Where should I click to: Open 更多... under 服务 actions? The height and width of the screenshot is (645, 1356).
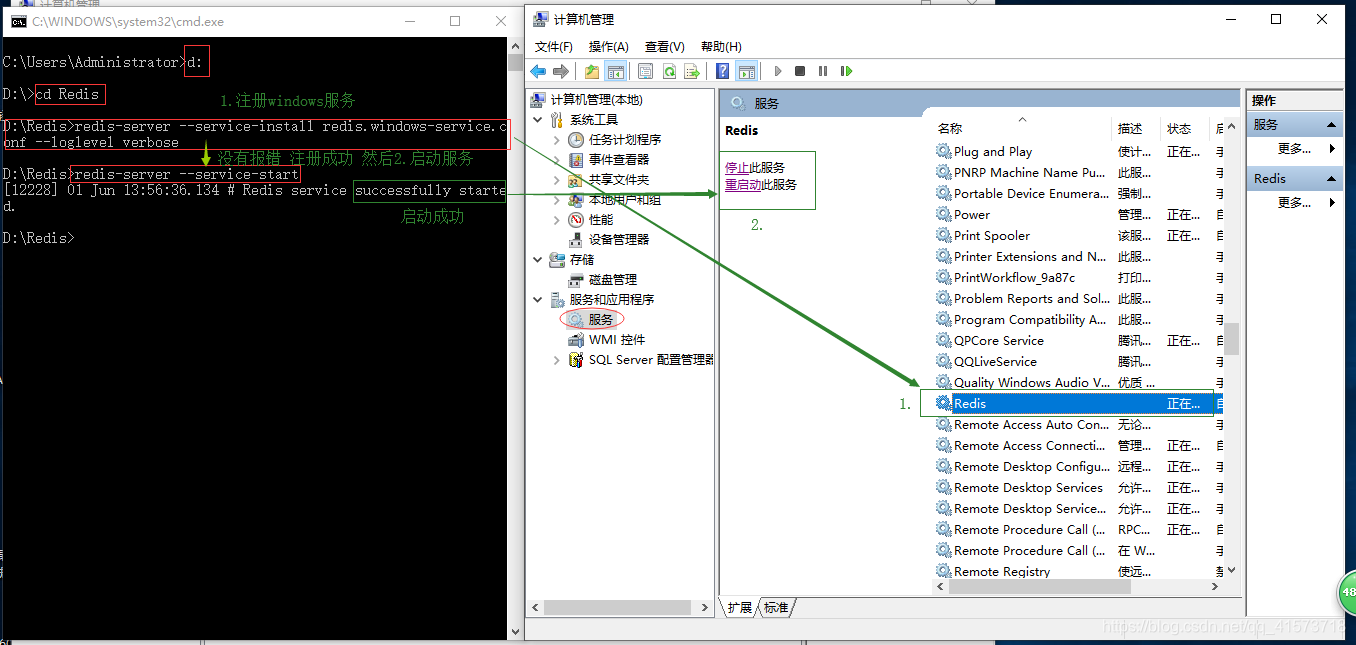pos(1294,149)
